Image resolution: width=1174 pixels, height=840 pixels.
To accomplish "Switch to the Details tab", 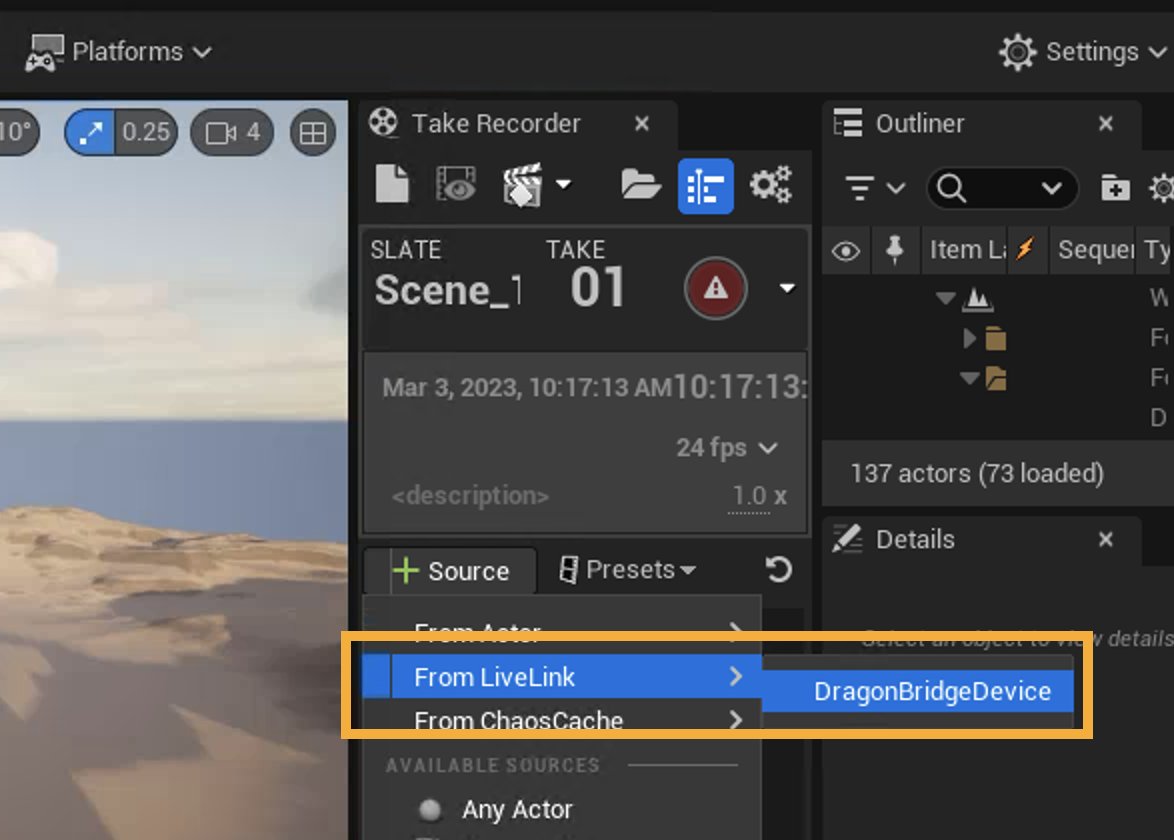I will 915,540.
